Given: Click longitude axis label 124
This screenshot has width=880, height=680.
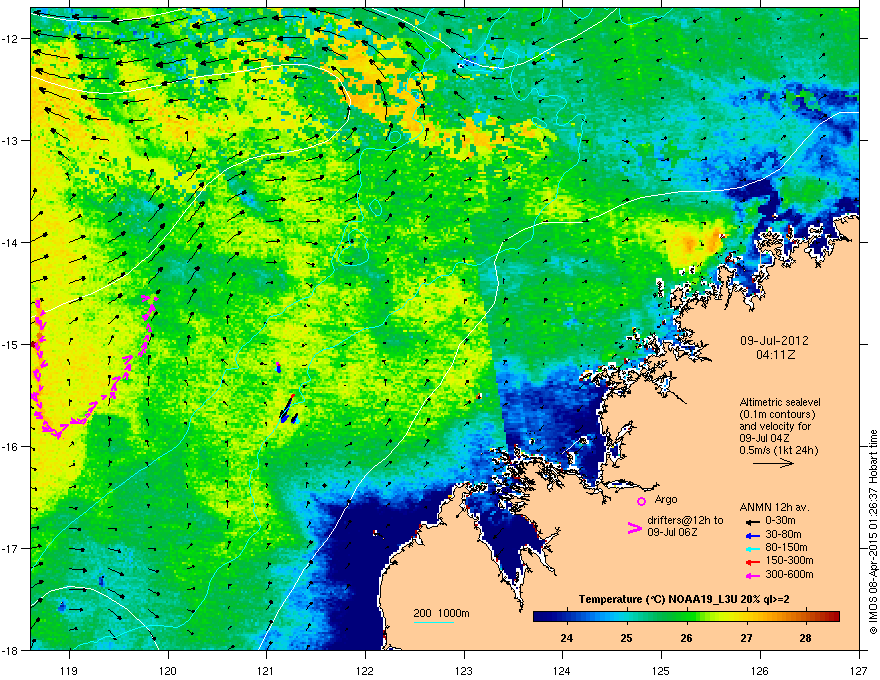Looking at the screenshot, I should click(x=562, y=670).
